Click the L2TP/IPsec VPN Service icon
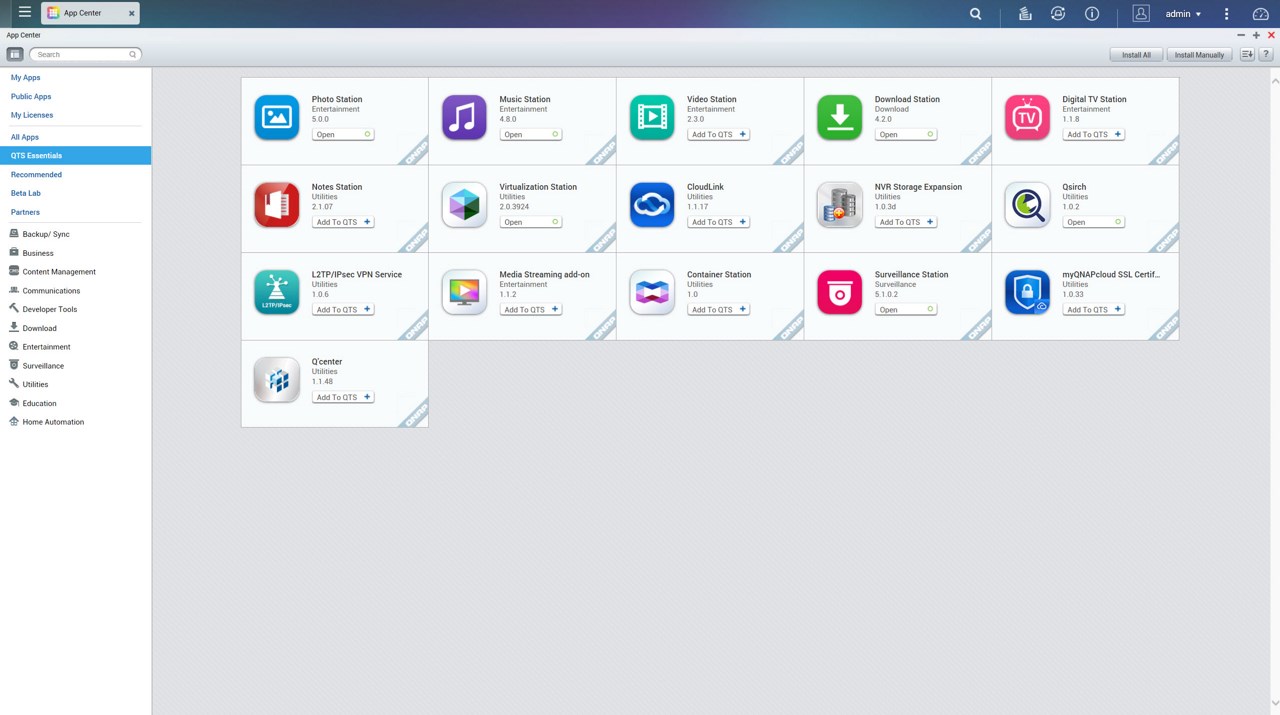The image size is (1280, 715). 277,292
